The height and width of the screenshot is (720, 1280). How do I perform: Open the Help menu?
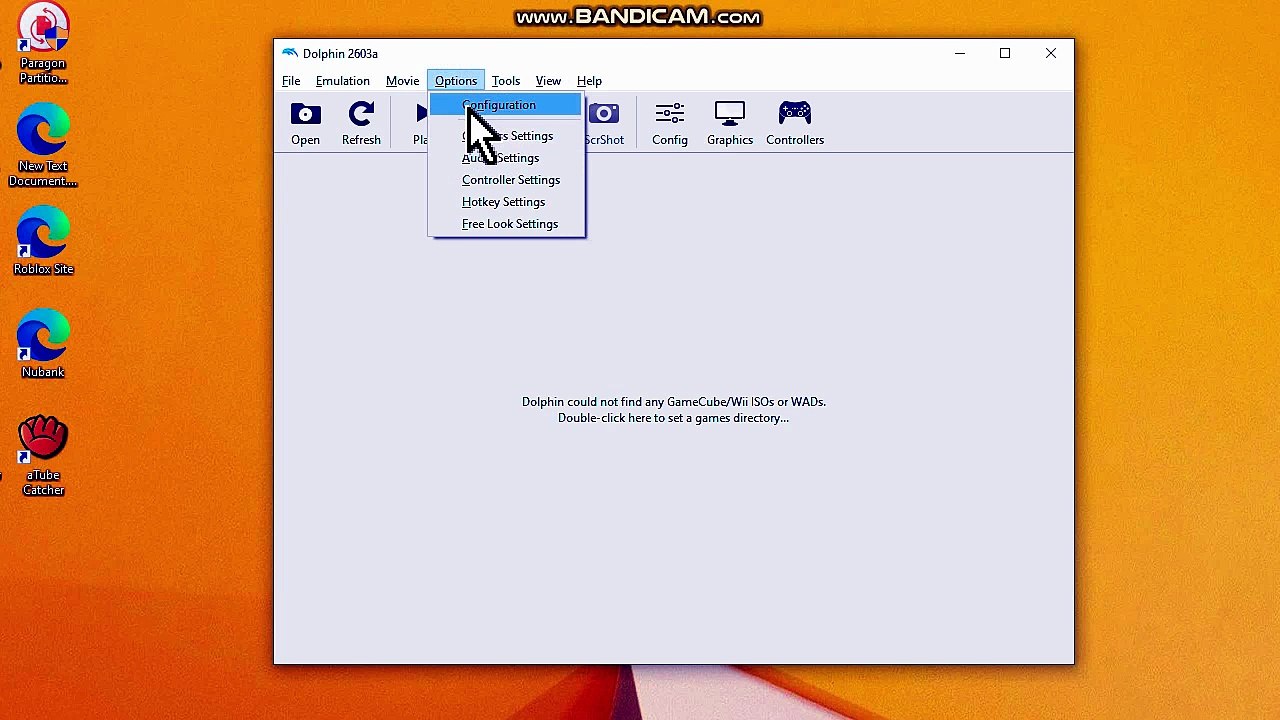tap(589, 81)
